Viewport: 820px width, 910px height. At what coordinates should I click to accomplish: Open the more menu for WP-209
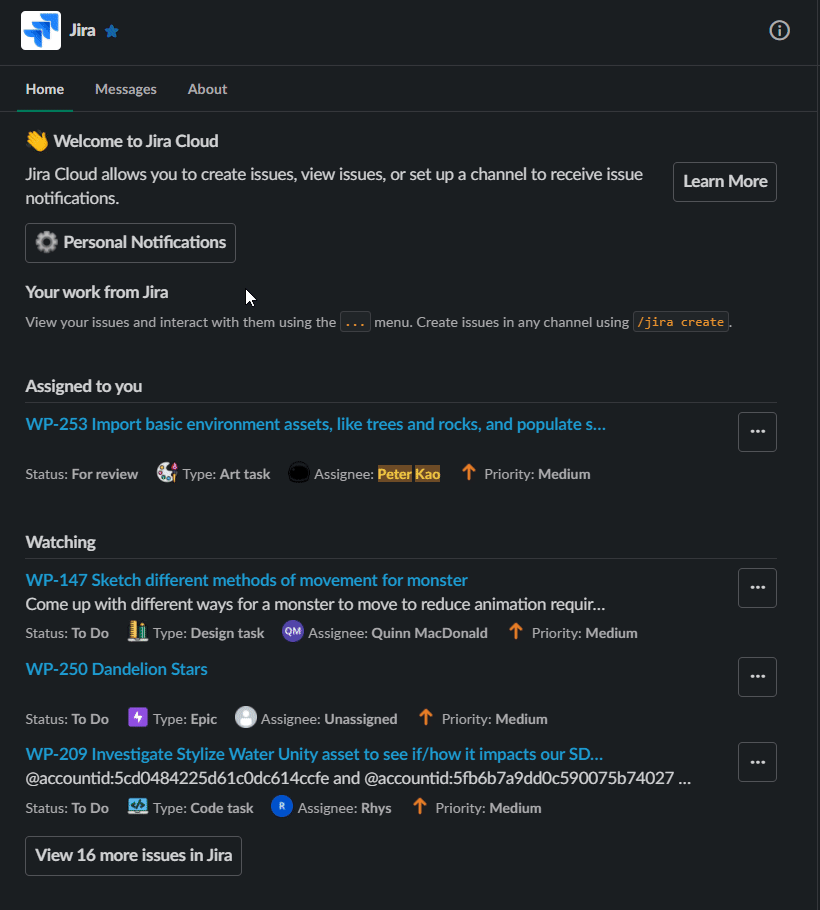pos(757,762)
